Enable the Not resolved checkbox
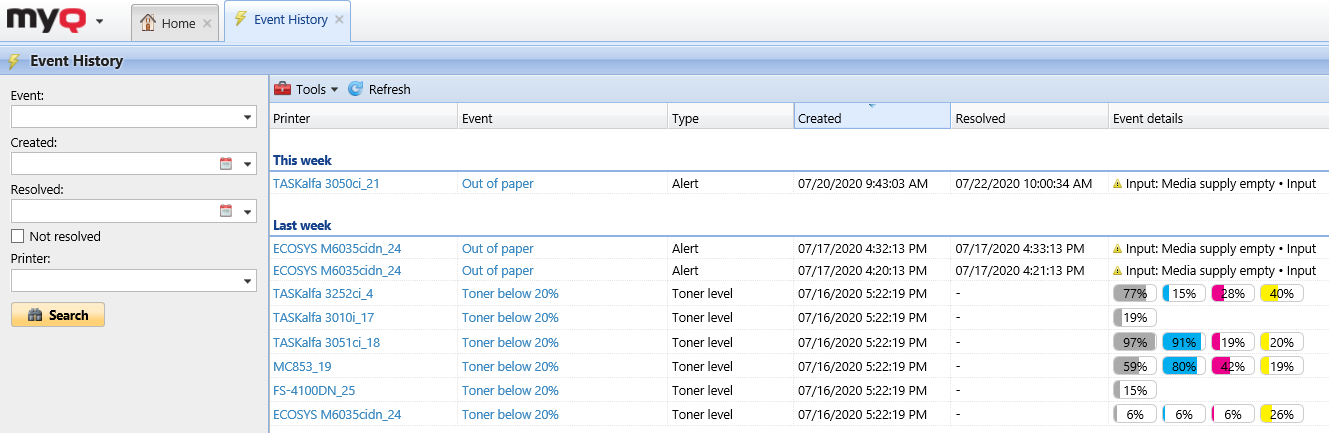Screen dimensions: 1329x433 [x=17, y=237]
